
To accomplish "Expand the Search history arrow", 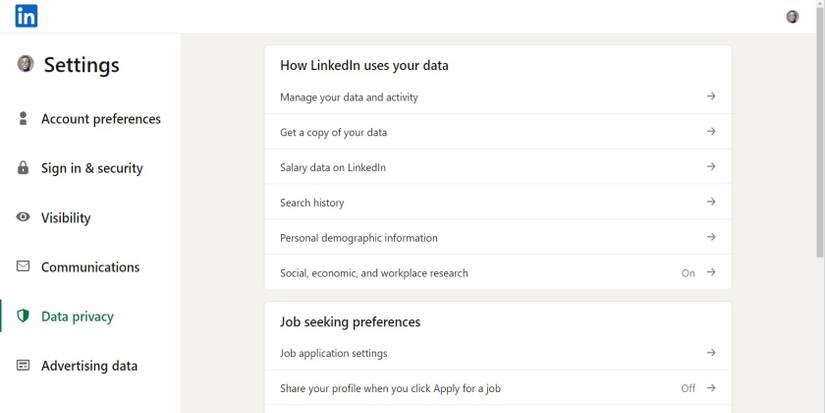I will click(711, 202).
